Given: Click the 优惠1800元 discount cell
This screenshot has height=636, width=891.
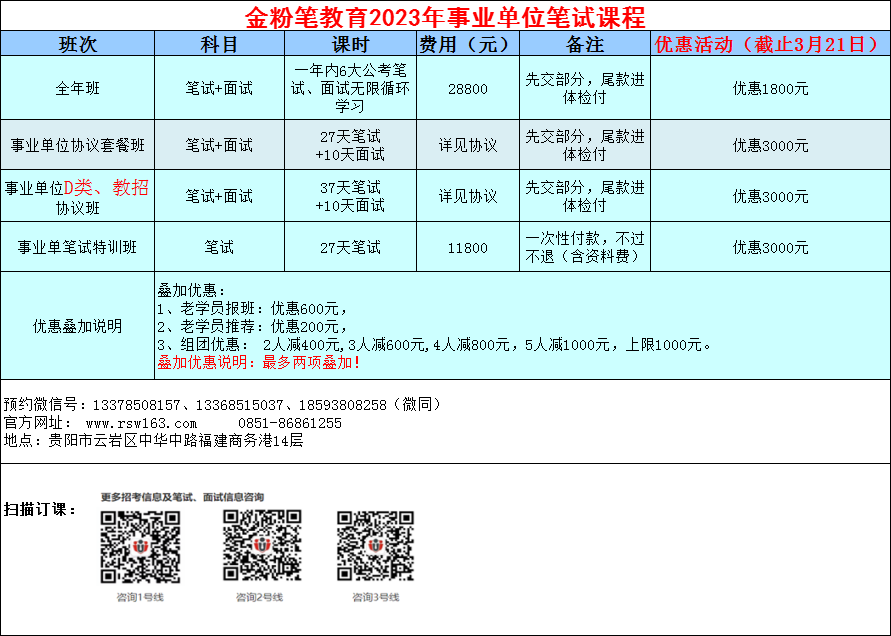Looking at the screenshot, I should [x=769, y=88].
